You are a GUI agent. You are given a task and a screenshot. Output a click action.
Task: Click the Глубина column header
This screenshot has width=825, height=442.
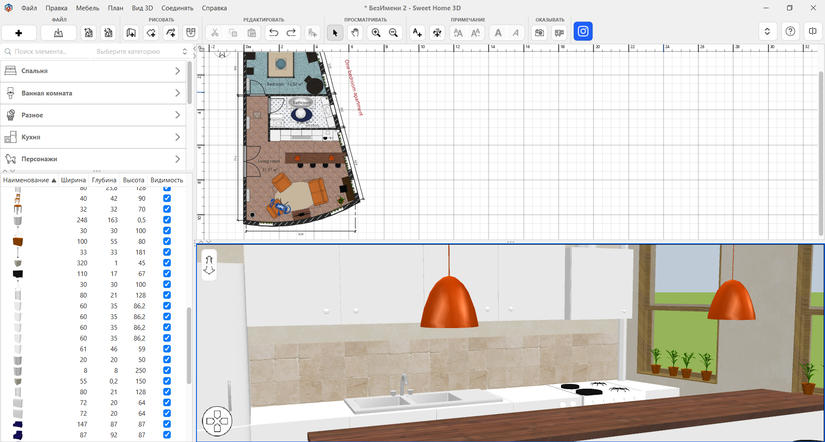click(x=104, y=180)
